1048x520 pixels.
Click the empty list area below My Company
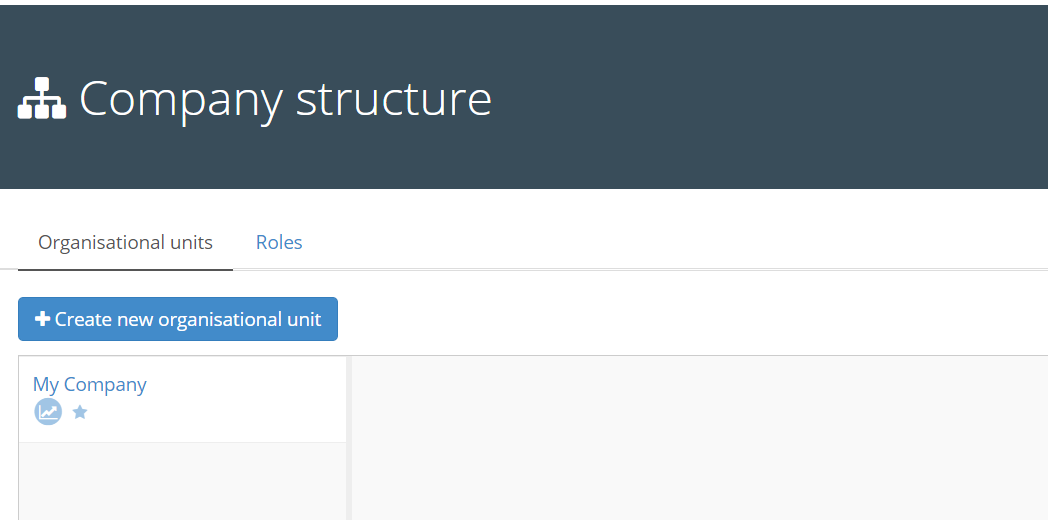[182, 481]
